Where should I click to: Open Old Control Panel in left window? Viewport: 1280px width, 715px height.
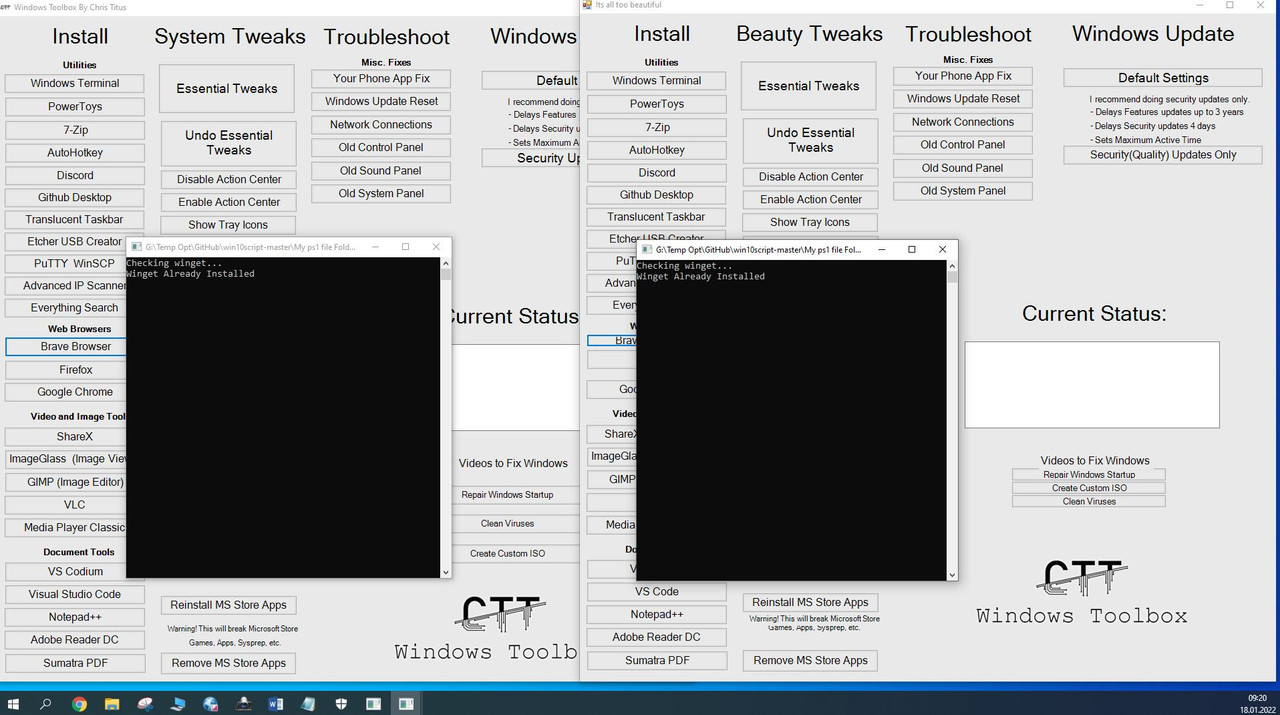pyautogui.click(x=381, y=148)
